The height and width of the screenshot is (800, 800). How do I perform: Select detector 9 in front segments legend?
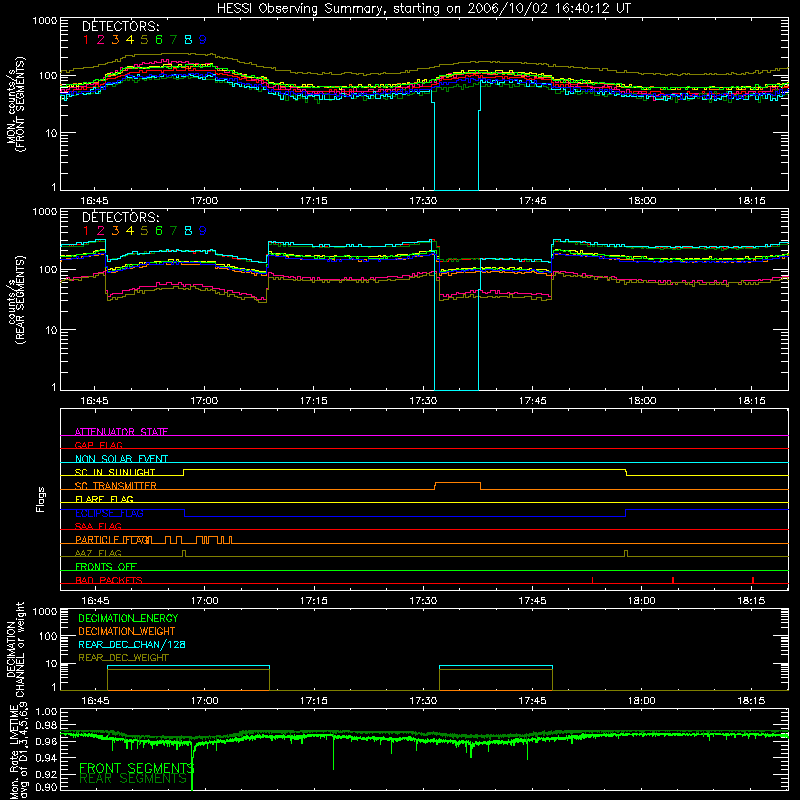[x=203, y=39]
